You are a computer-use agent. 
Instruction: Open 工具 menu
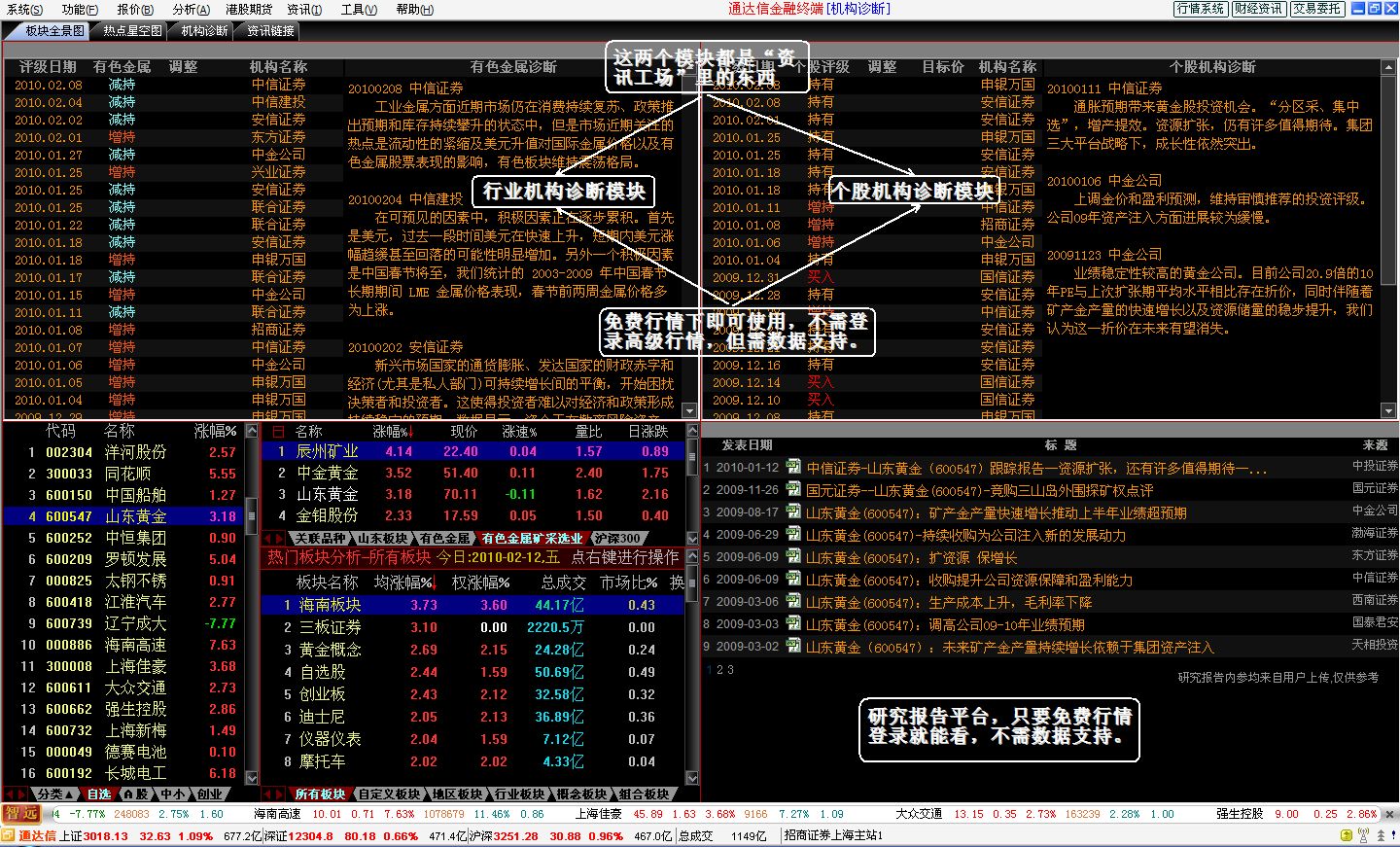pos(359,9)
